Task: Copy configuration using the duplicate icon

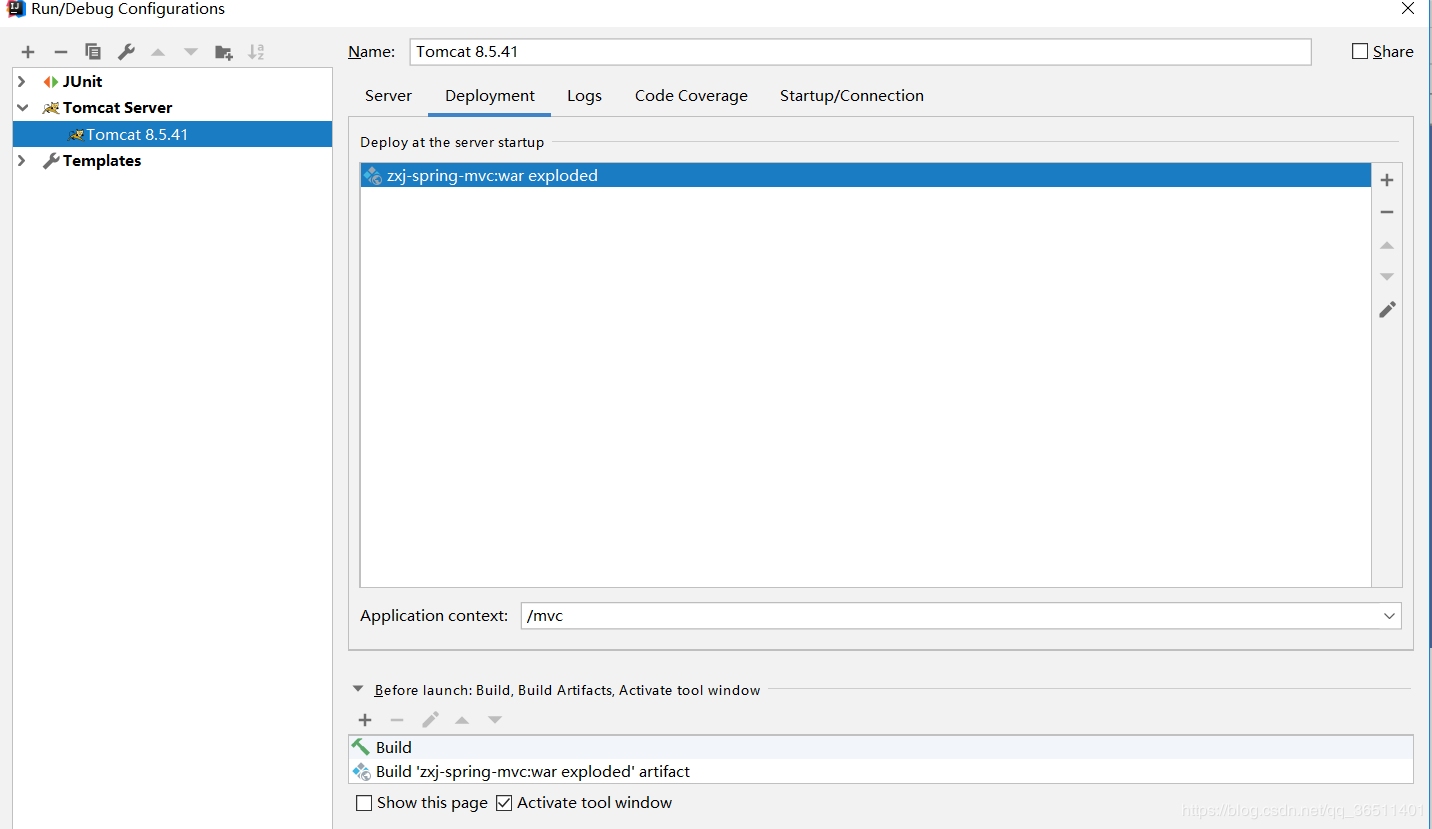Action: pos(93,52)
